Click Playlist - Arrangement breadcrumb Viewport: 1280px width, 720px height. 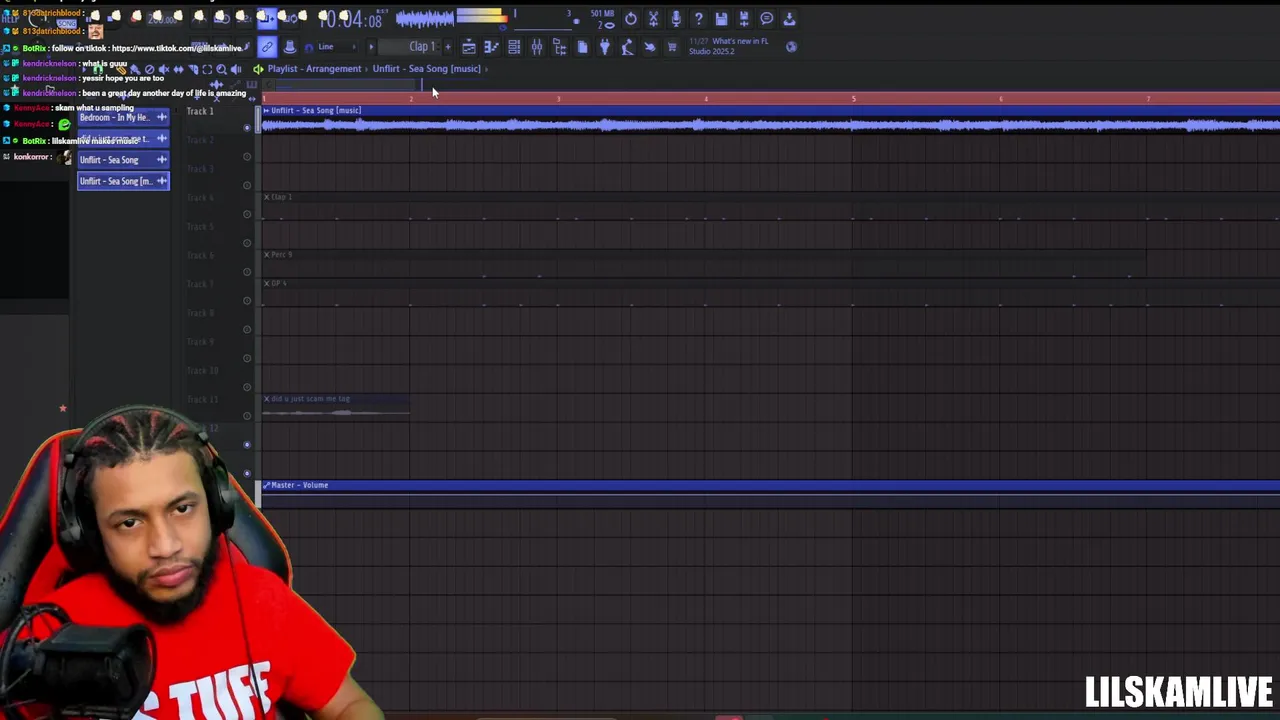[x=314, y=69]
